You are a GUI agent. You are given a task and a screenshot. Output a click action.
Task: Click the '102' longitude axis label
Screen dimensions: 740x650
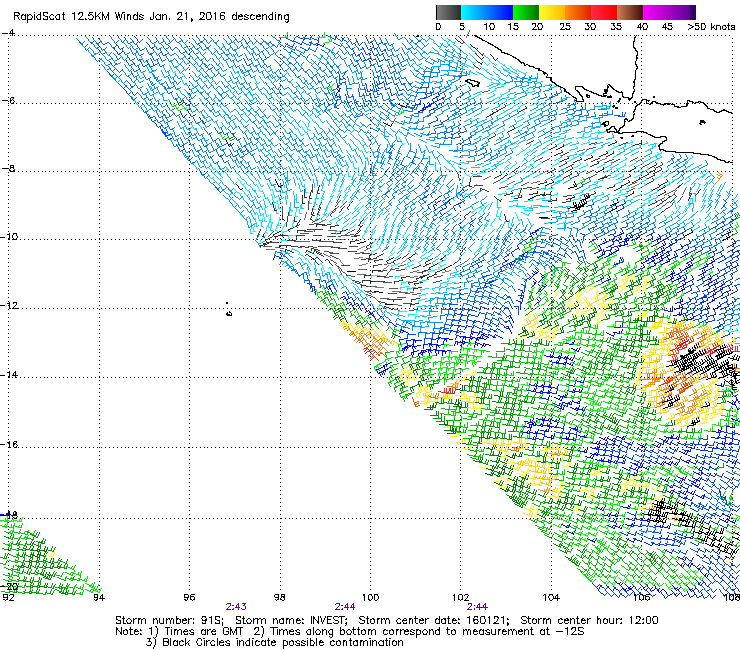pos(461,598)
